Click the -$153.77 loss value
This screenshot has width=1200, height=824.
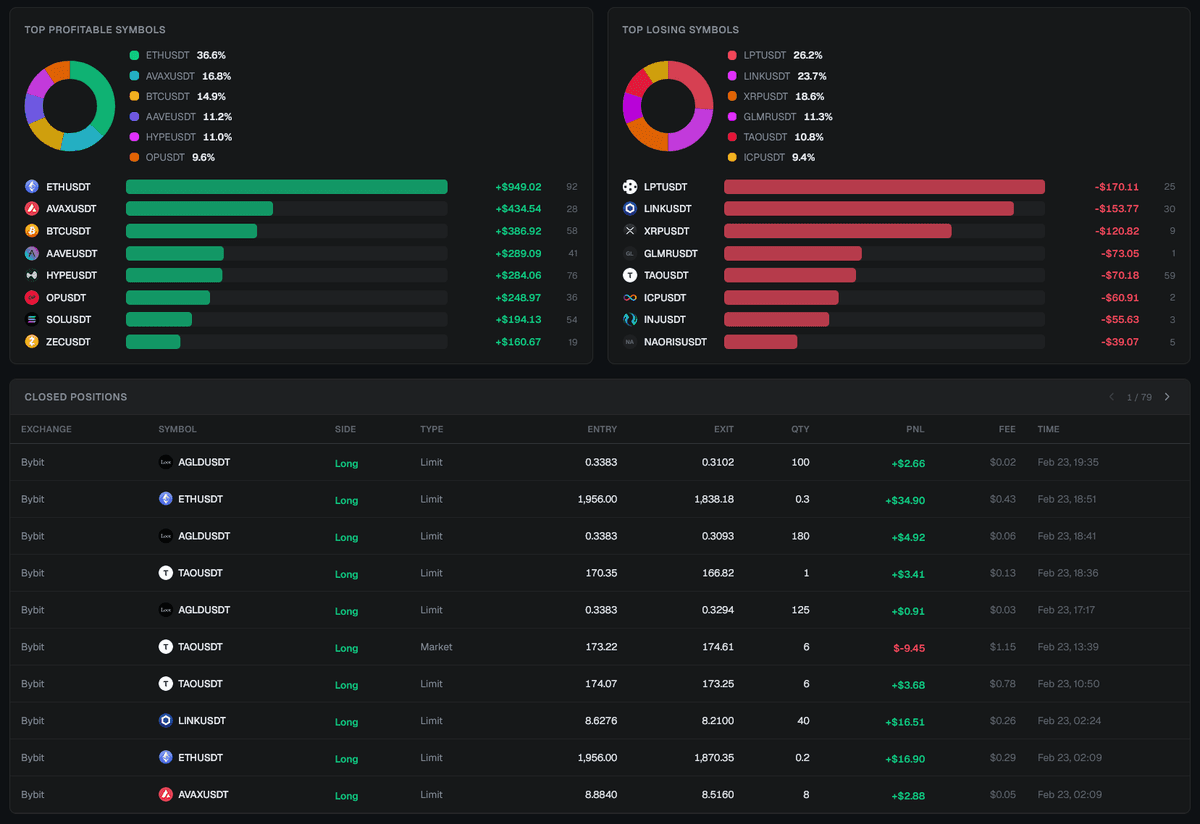point(1116,209)
